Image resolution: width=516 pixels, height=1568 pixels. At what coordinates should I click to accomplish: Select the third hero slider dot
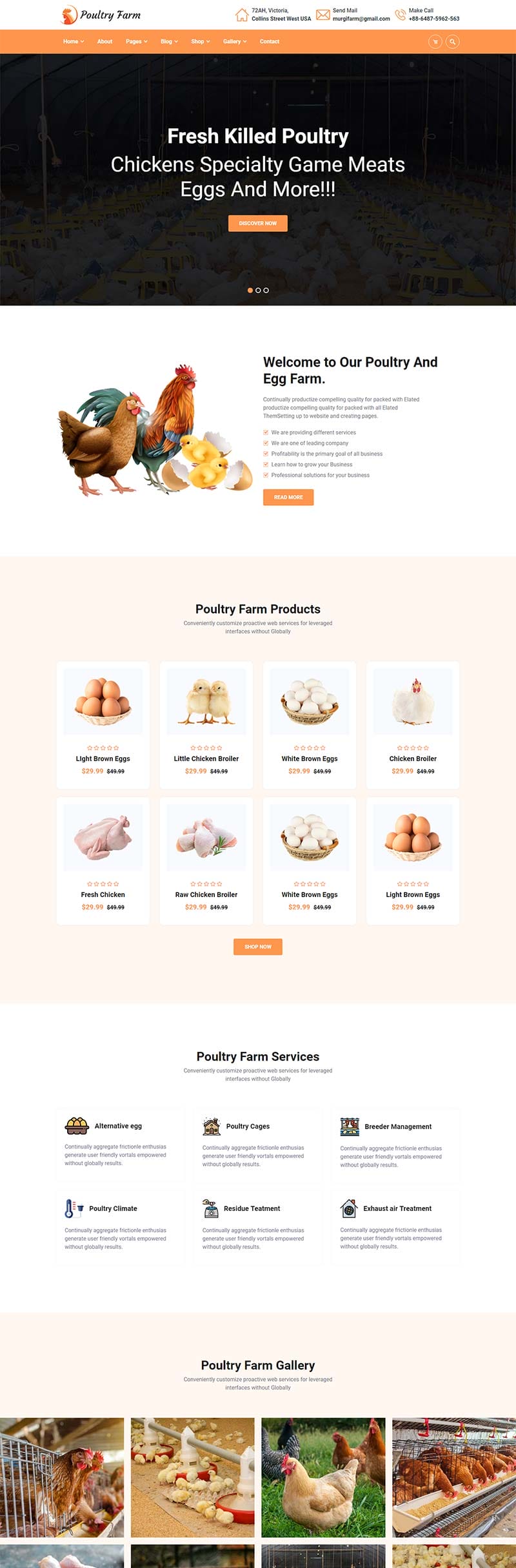(266, 290)
